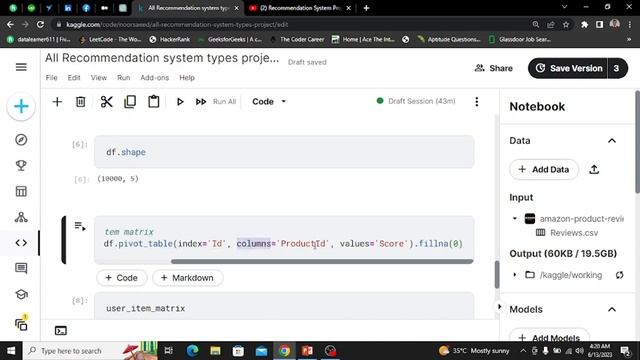Edit the notebook title text
Viewport: 640px width, 360px height.
tap(162, 58)
